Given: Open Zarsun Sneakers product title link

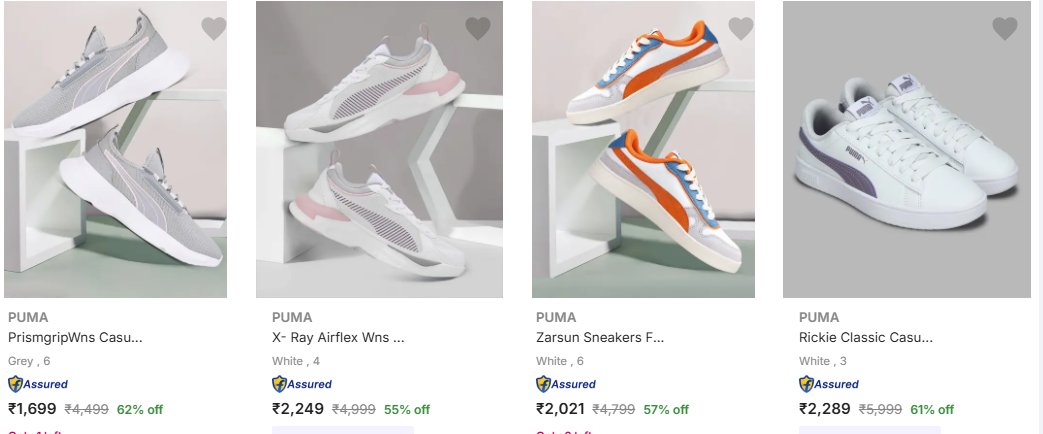Looking at the screenshot, I should coord(600,338).
